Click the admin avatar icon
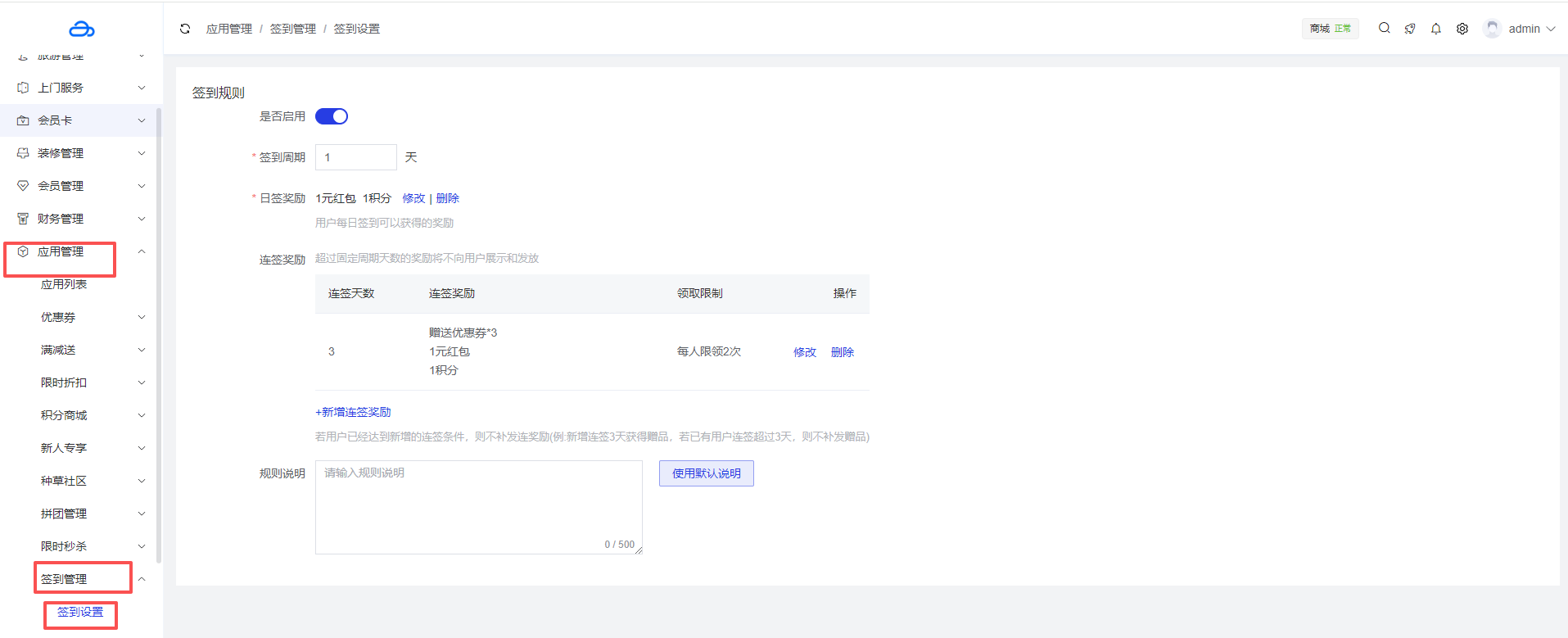Viewport: 1568px width, 638px height. tap(1492, 29)
